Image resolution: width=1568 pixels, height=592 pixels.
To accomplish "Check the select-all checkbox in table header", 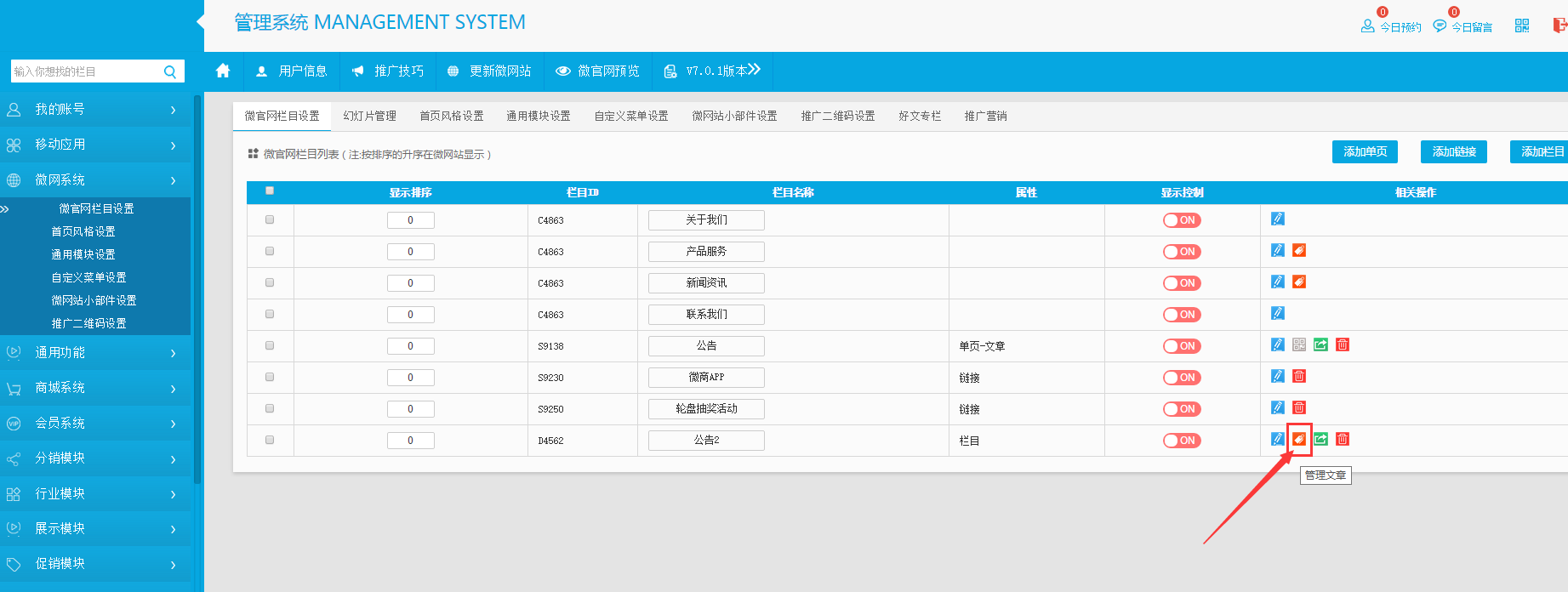I will point(270,191).
